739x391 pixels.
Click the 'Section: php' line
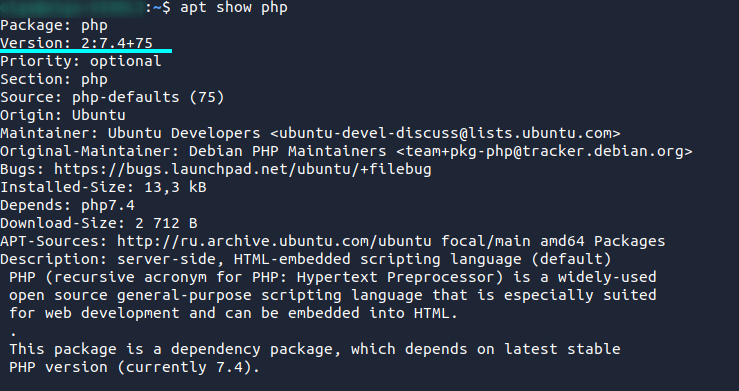tap(54, 79)
